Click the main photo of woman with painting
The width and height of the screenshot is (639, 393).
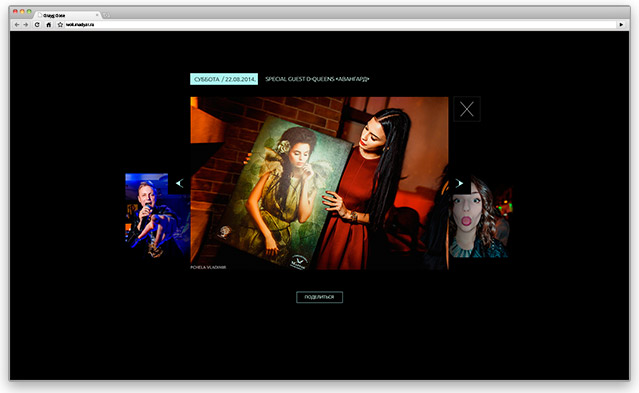pos(320,183)
